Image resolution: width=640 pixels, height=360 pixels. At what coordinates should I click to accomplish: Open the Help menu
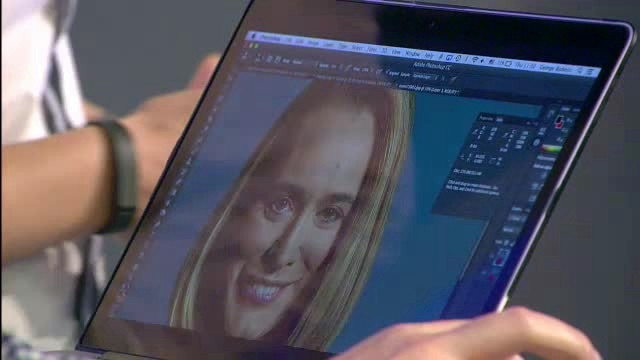(428, 55)
